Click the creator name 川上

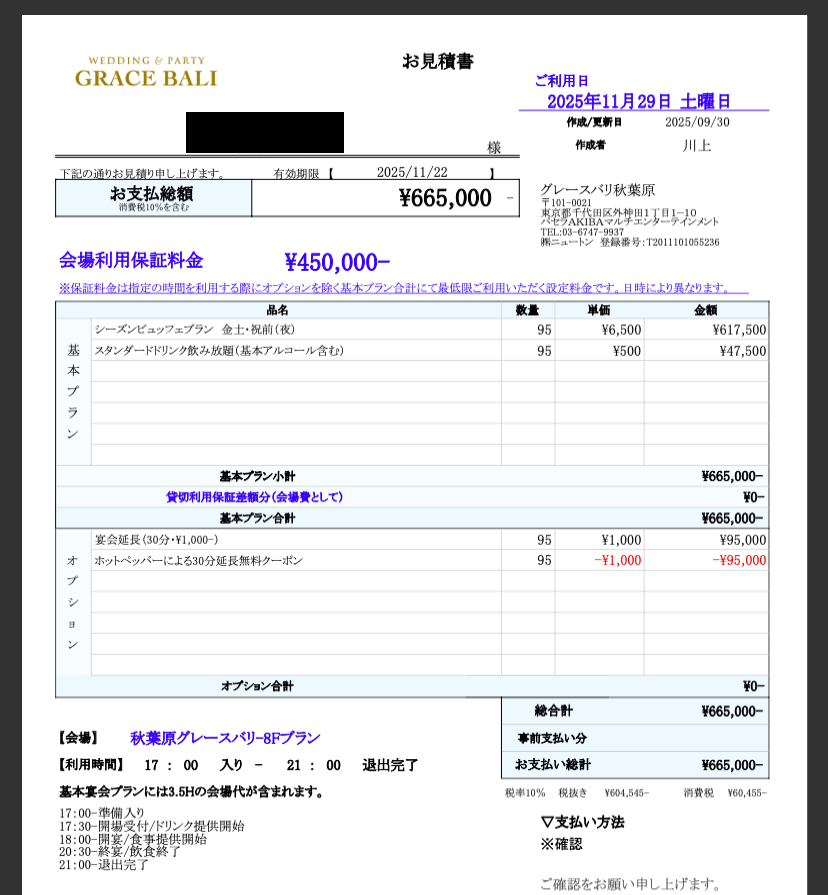coord(696,146)
